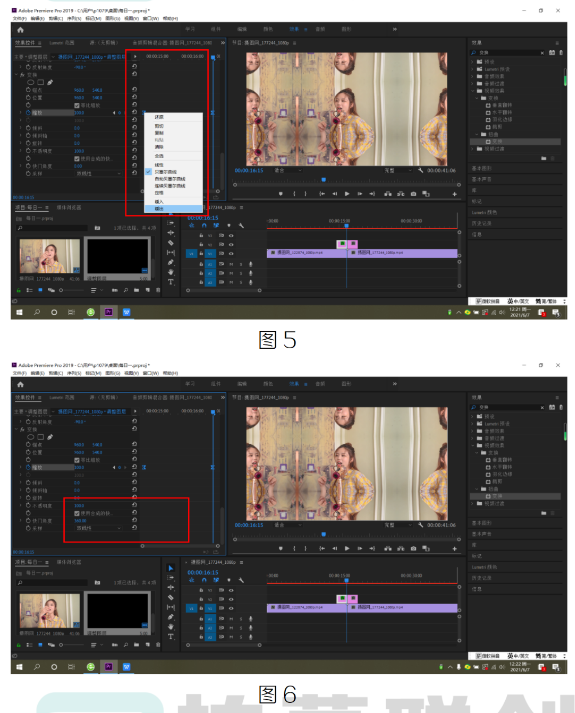575x713 pixels.
Task: Choose 线性 in Figure 5 context menu
Action: [x=174, y=165]
